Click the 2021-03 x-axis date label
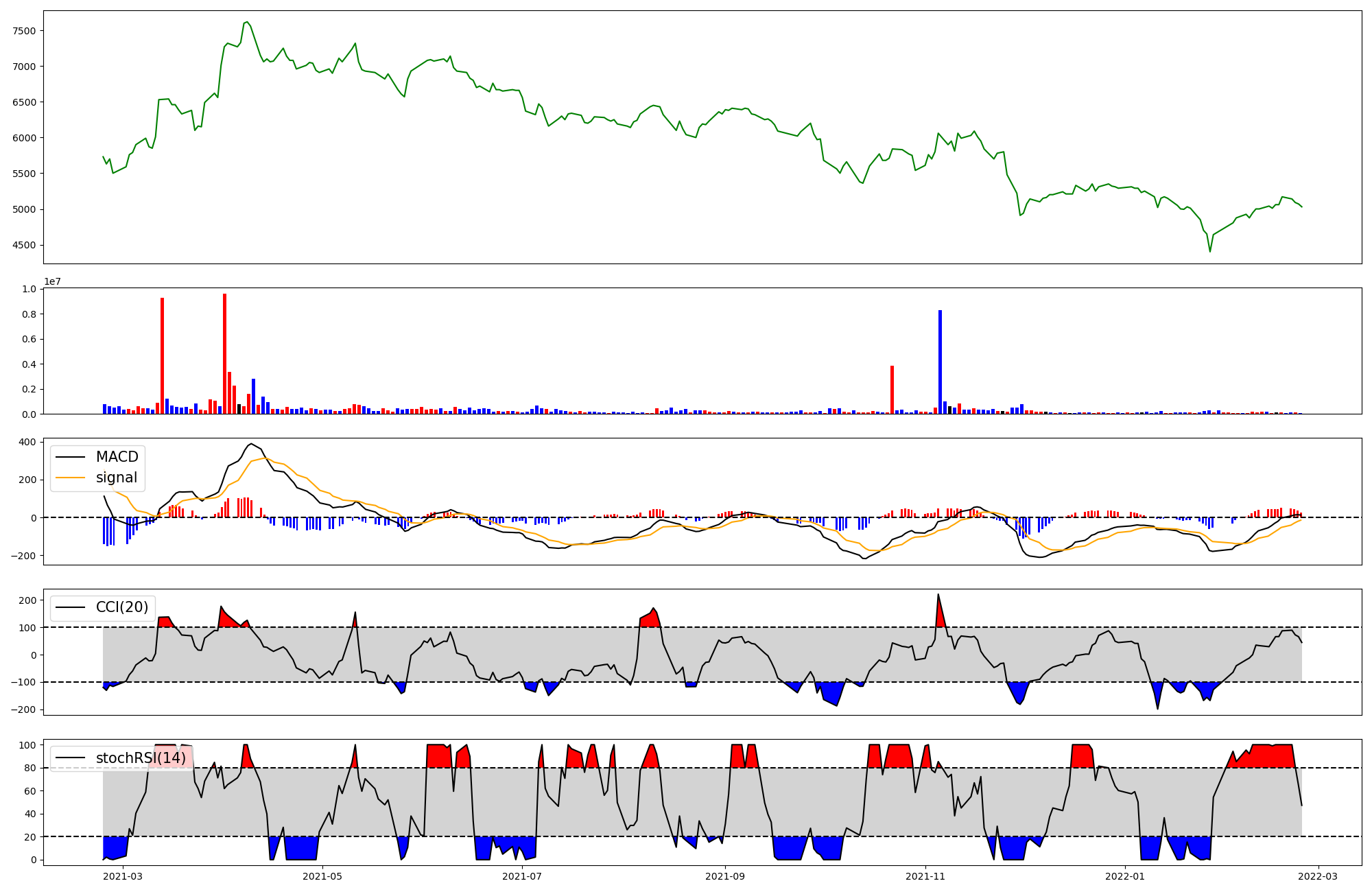Screen dimensions: 1372x892 [x=123, y=876]
